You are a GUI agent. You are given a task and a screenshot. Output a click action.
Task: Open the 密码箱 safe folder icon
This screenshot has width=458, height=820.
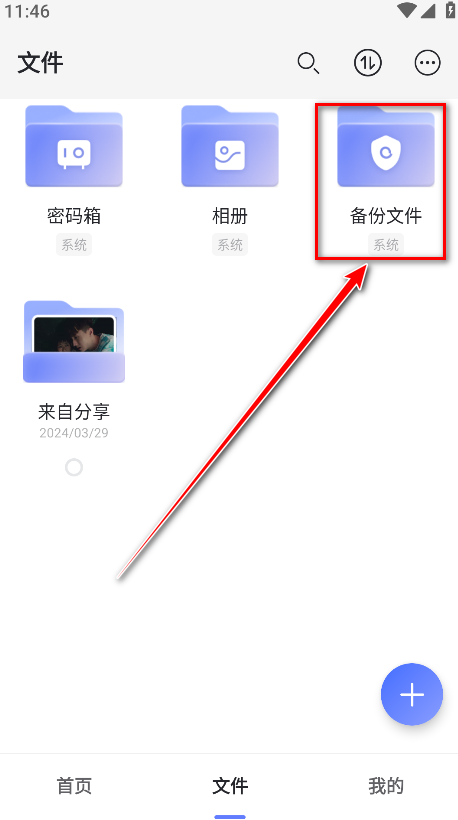coord(74,146)
